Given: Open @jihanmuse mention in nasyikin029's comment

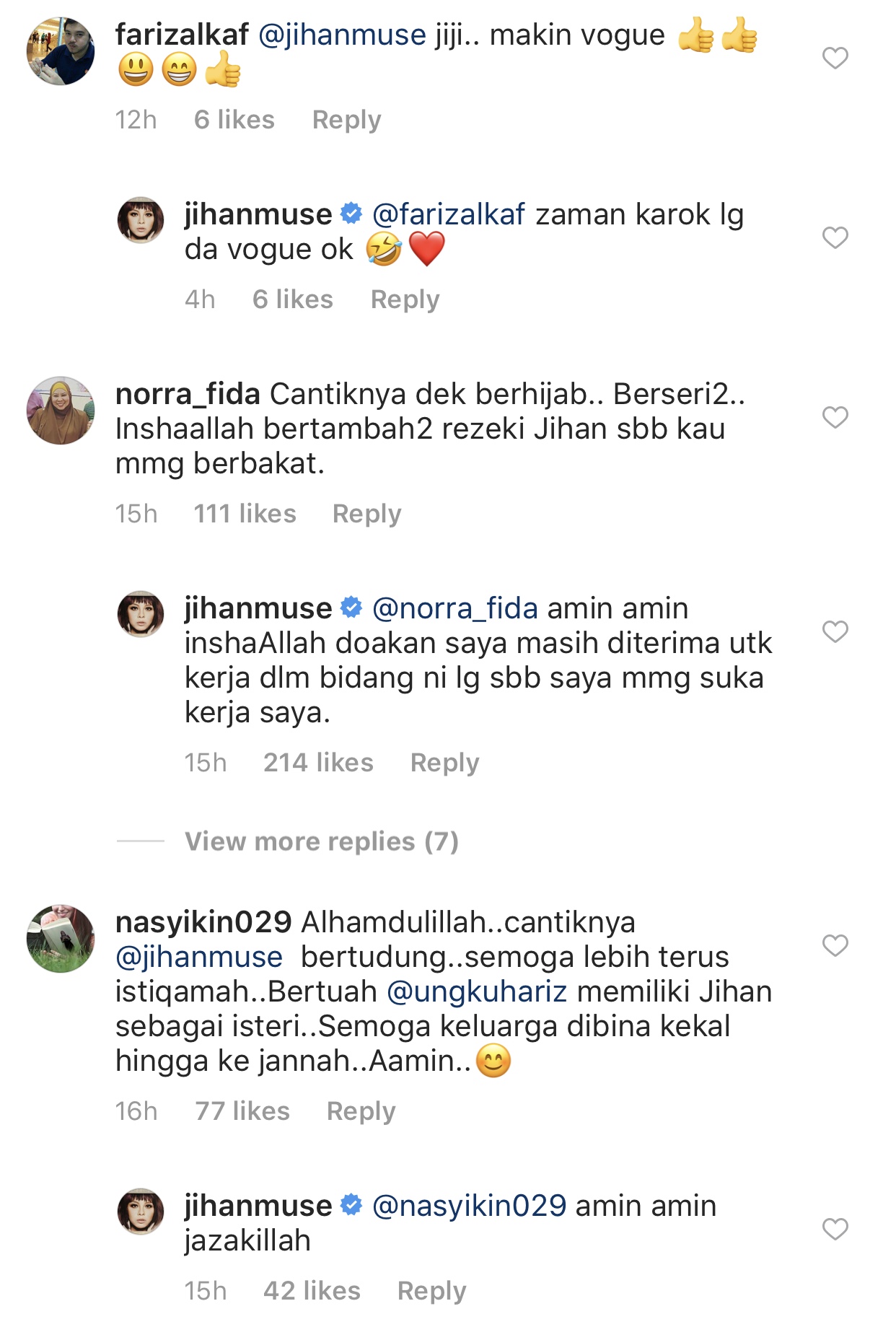Looking at the screenshot, I should [x=199, y=957].
